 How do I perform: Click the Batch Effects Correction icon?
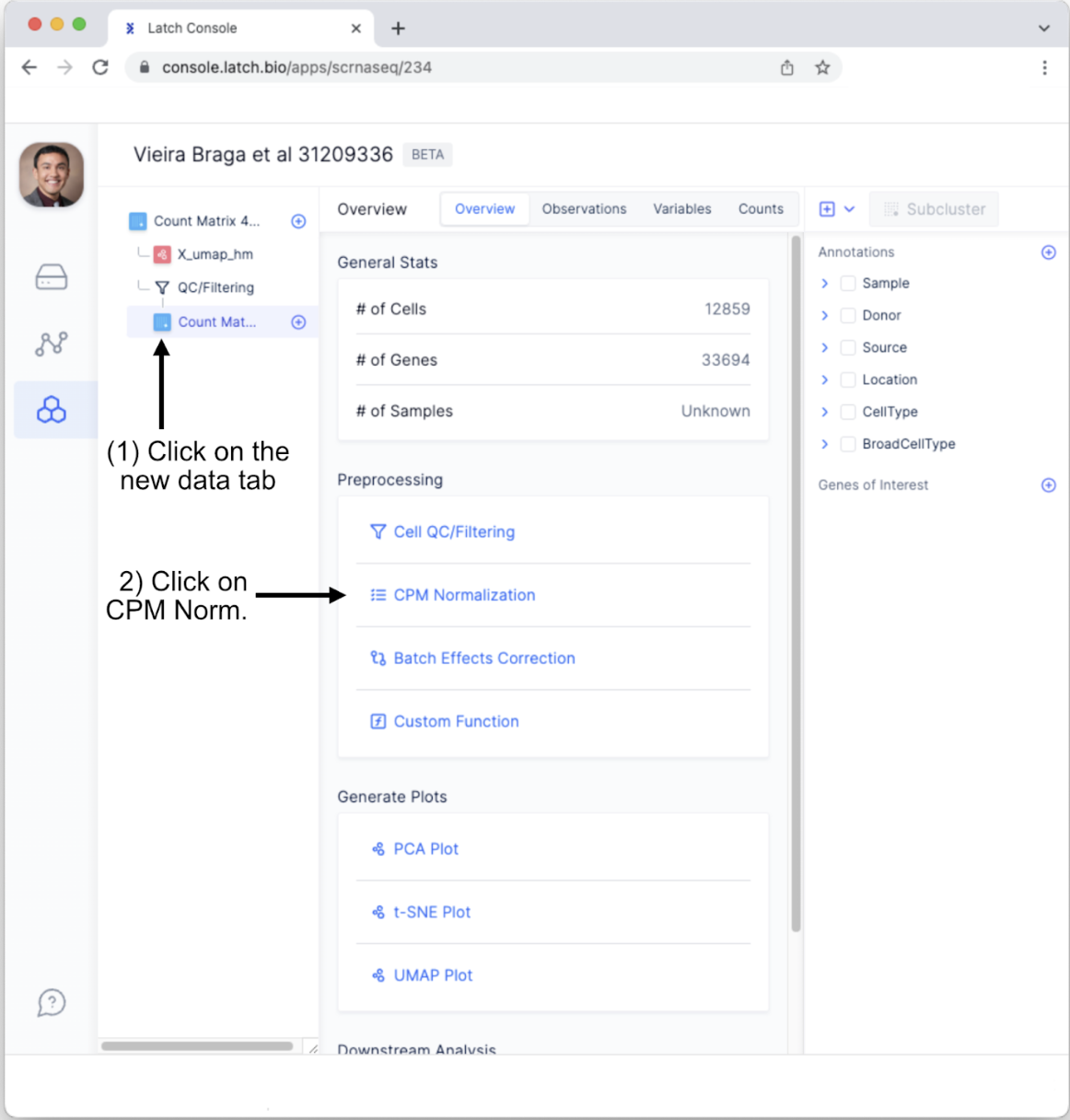click(x=378, y=658)
